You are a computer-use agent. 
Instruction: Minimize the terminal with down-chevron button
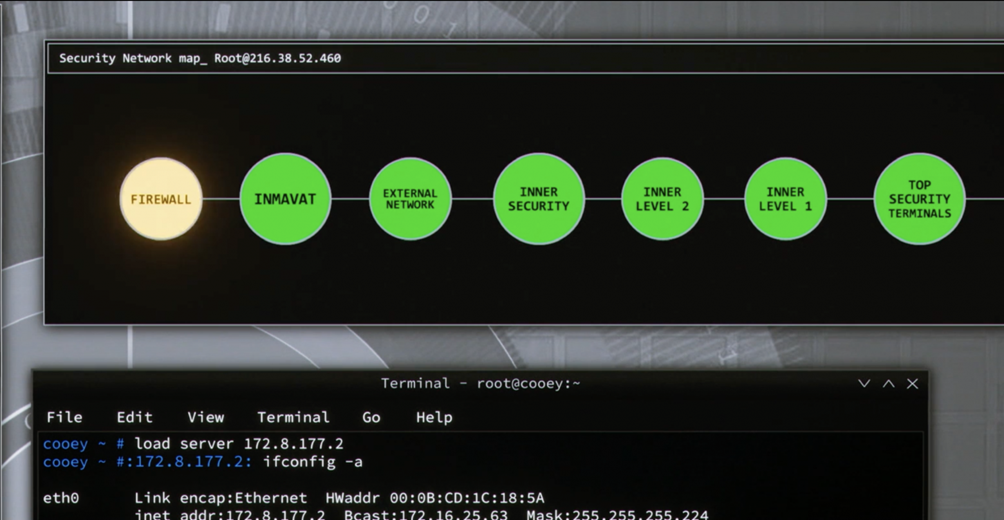(865, 384)
